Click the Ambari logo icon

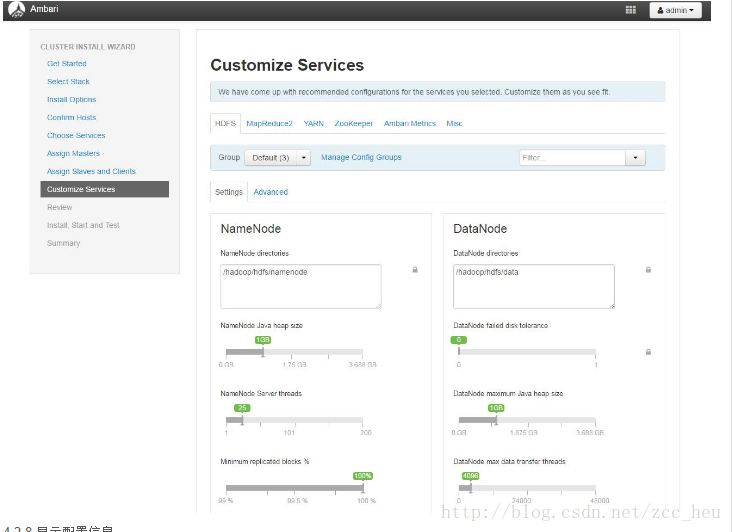pyautogui.click(x=17, y=9)
